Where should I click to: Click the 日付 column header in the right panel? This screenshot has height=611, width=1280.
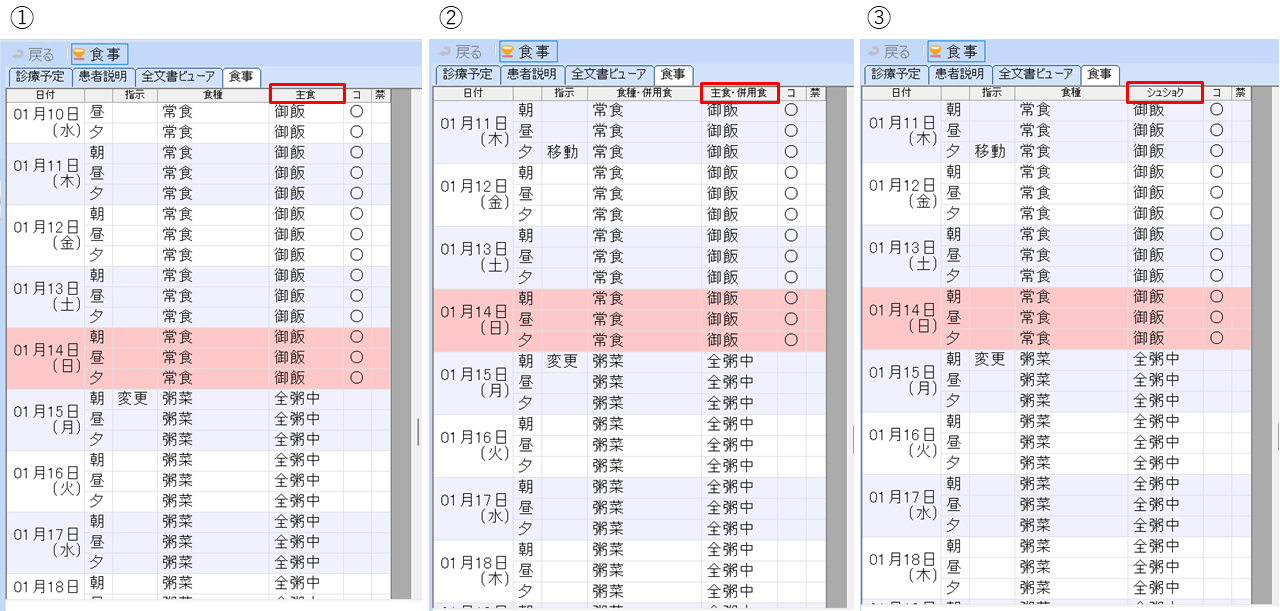pyautogui.click(x=901, y=92)
